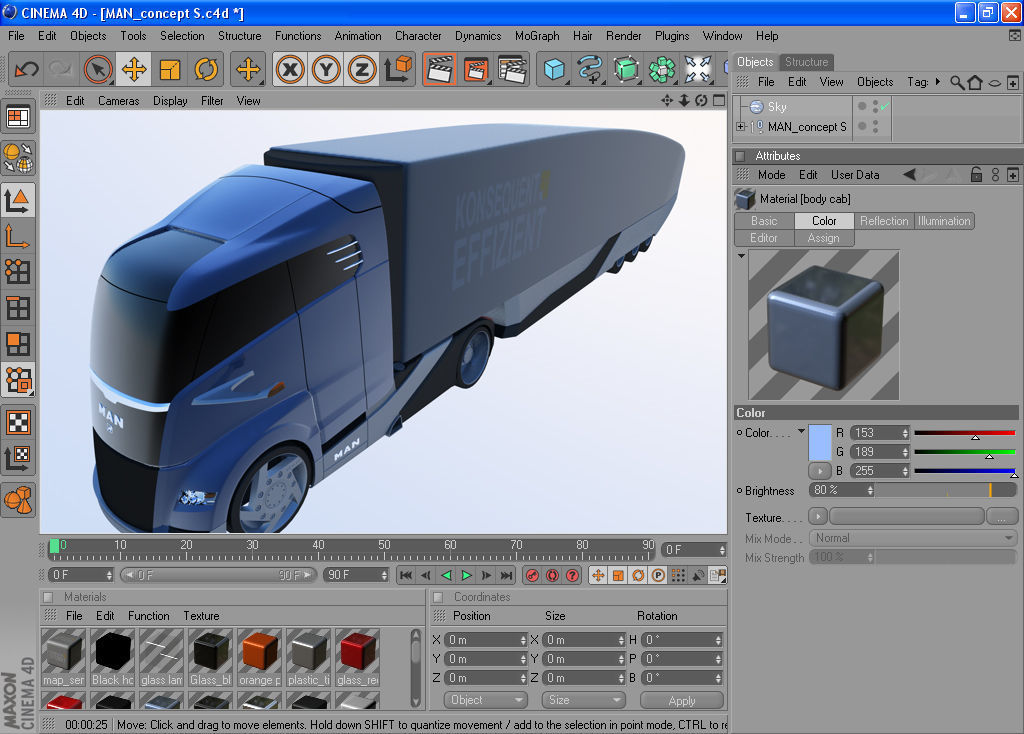The height and width of the screenshot is (734, 1024).
Task: Render in Picture Viewer icon
Action: click(x=476, y=69)
